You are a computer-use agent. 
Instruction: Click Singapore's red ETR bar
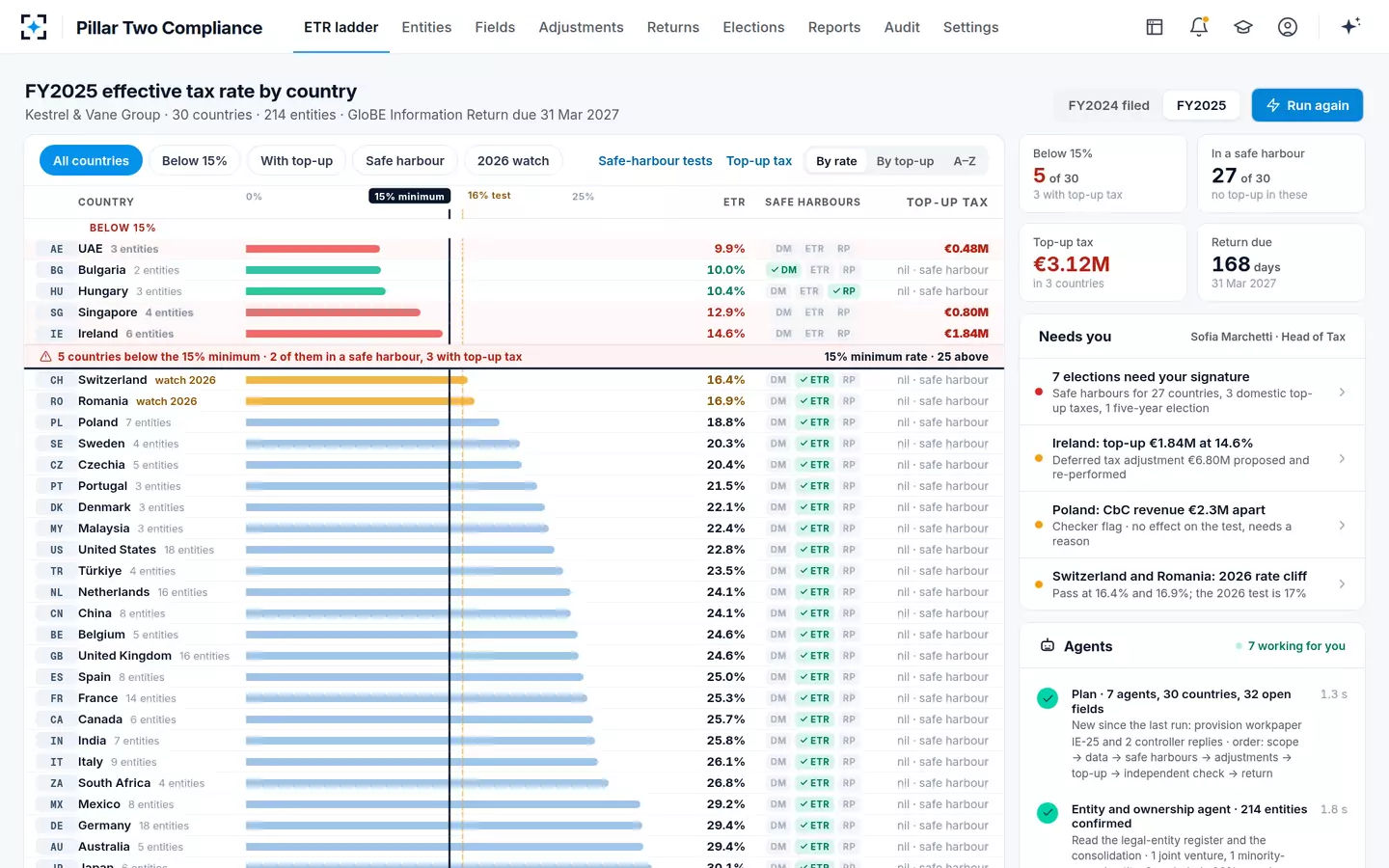pos(333,312)
